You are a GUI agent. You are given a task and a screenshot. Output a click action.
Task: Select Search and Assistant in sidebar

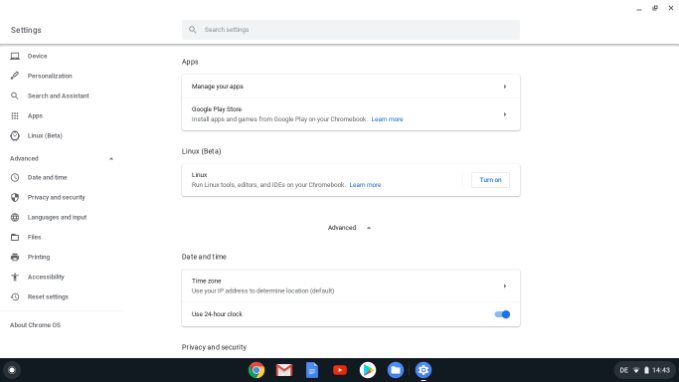(x=58, y=96)
